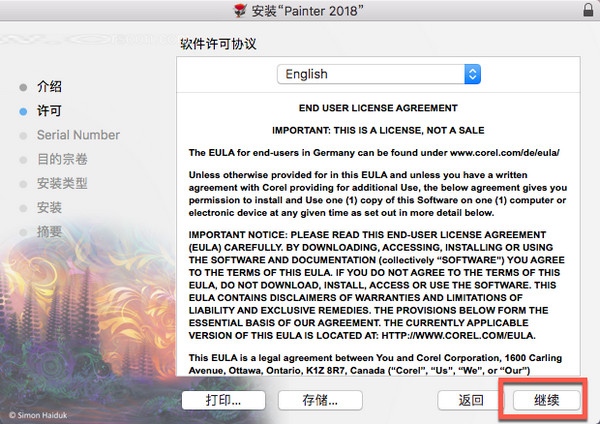
Task: Click the 软件许可协议 heading
Action: coord(218,44)
